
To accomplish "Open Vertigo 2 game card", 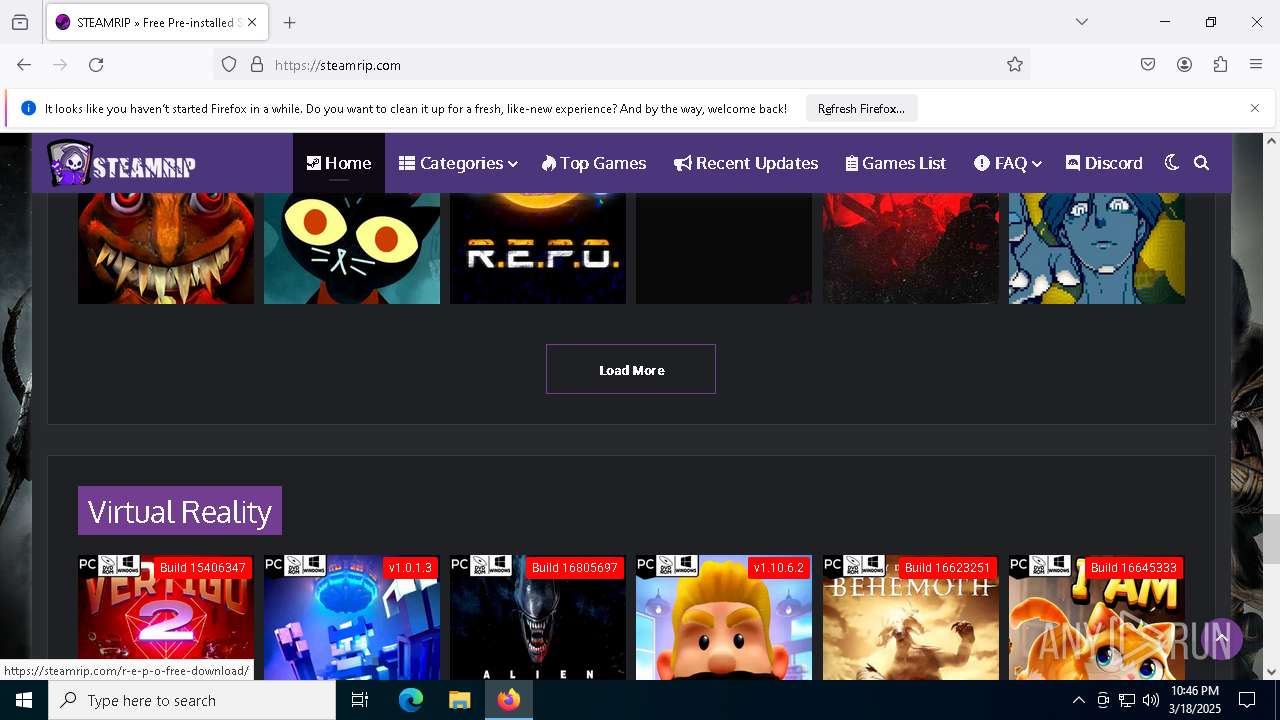I will [x=166, y=617].
